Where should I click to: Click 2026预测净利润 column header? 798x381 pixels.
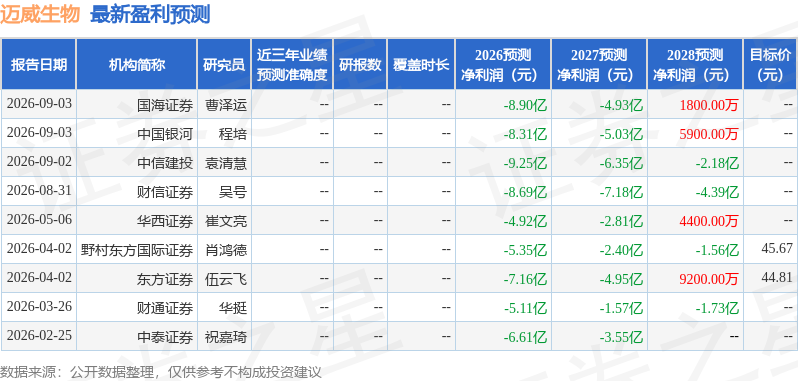(x=503, y=65)
